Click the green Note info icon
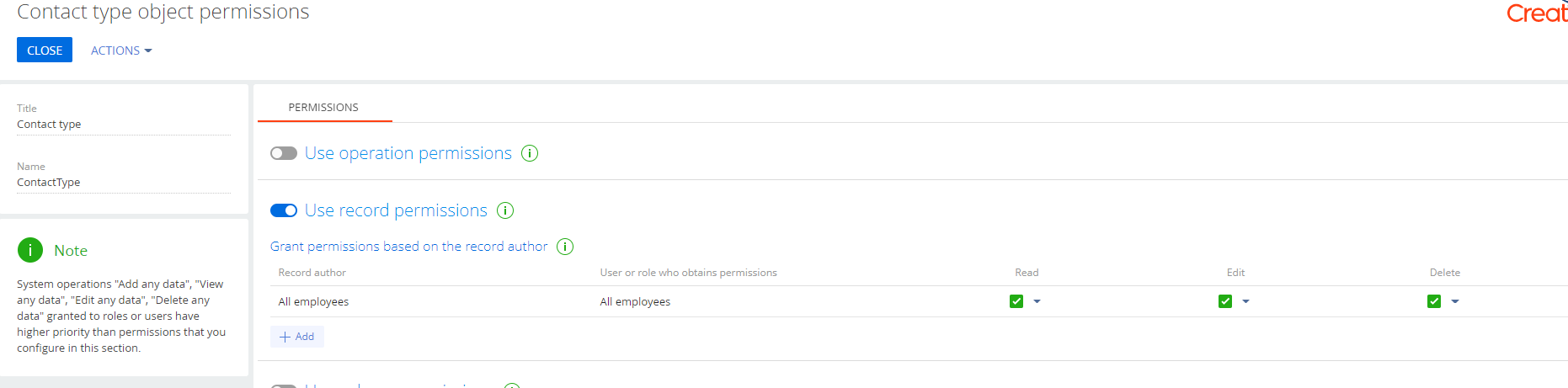1568x388 pixels. [x=30, y=250]
